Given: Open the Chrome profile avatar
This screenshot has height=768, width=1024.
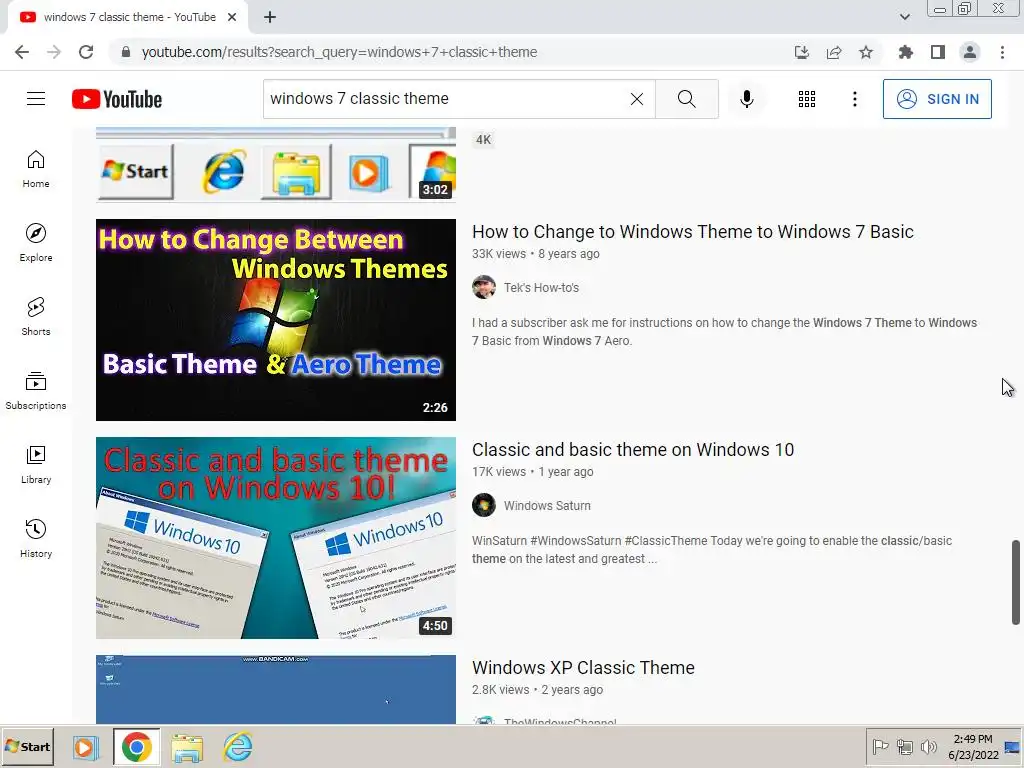Looking at the screenshot, I should click(x=970, y=52).
